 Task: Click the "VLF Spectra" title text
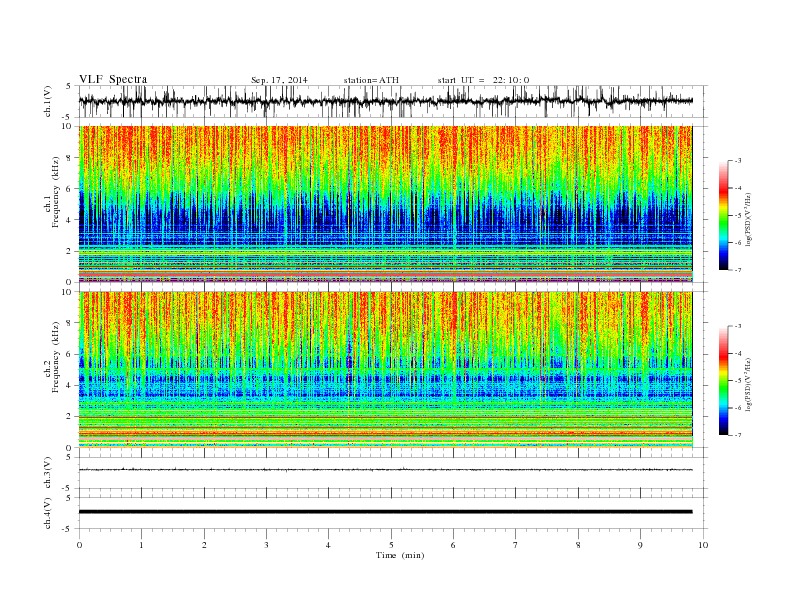point(113,79)
